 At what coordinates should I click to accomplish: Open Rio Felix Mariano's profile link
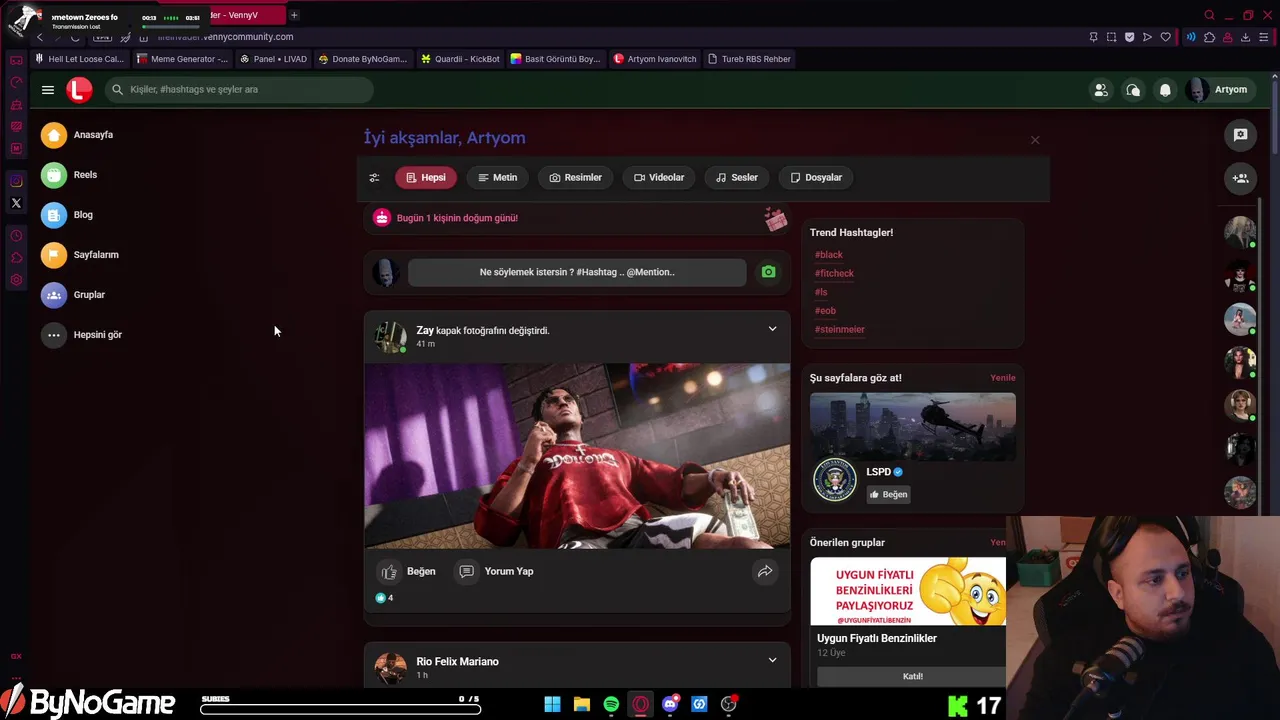pyautogui.click(x=457, y=662)
